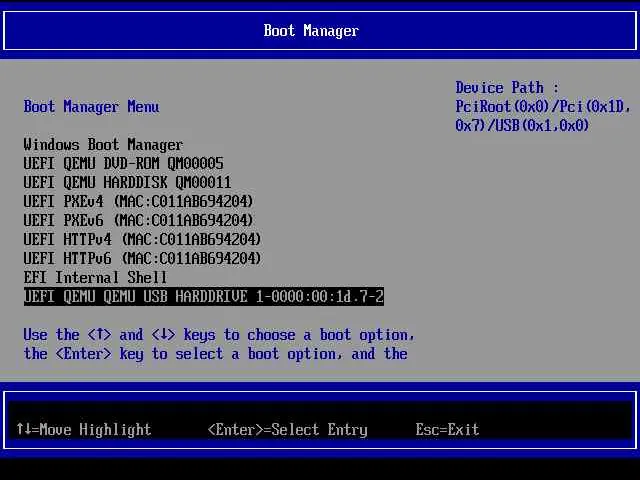Click the arrow keys usage instruction line
Image resolution: width=640 pixels, height=480 pixels.
(219, 335)
